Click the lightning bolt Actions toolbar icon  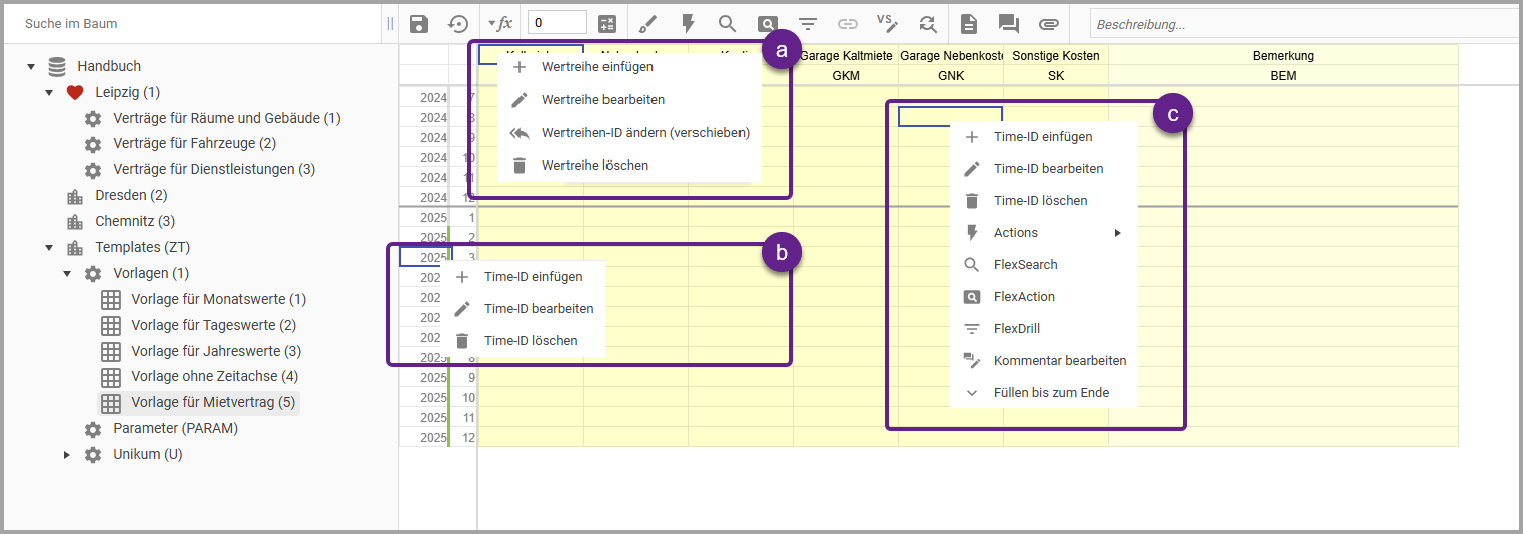point(688,24)
